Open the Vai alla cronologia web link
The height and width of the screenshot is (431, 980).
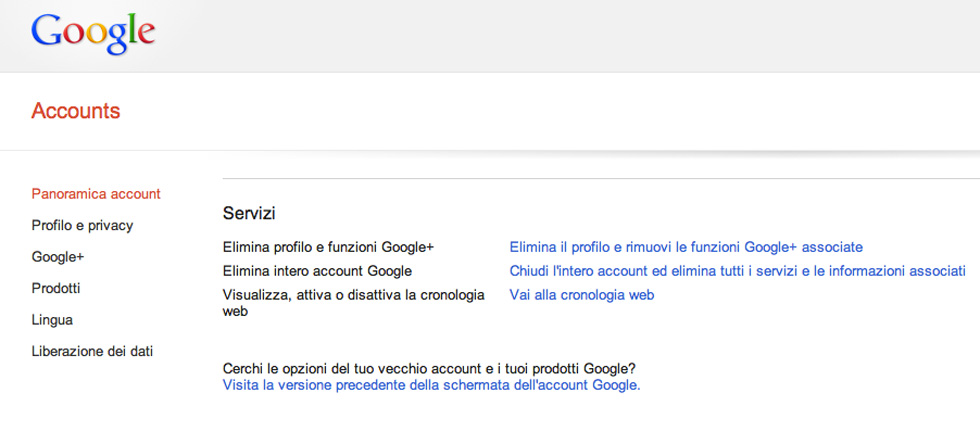[x=582, y=295]
